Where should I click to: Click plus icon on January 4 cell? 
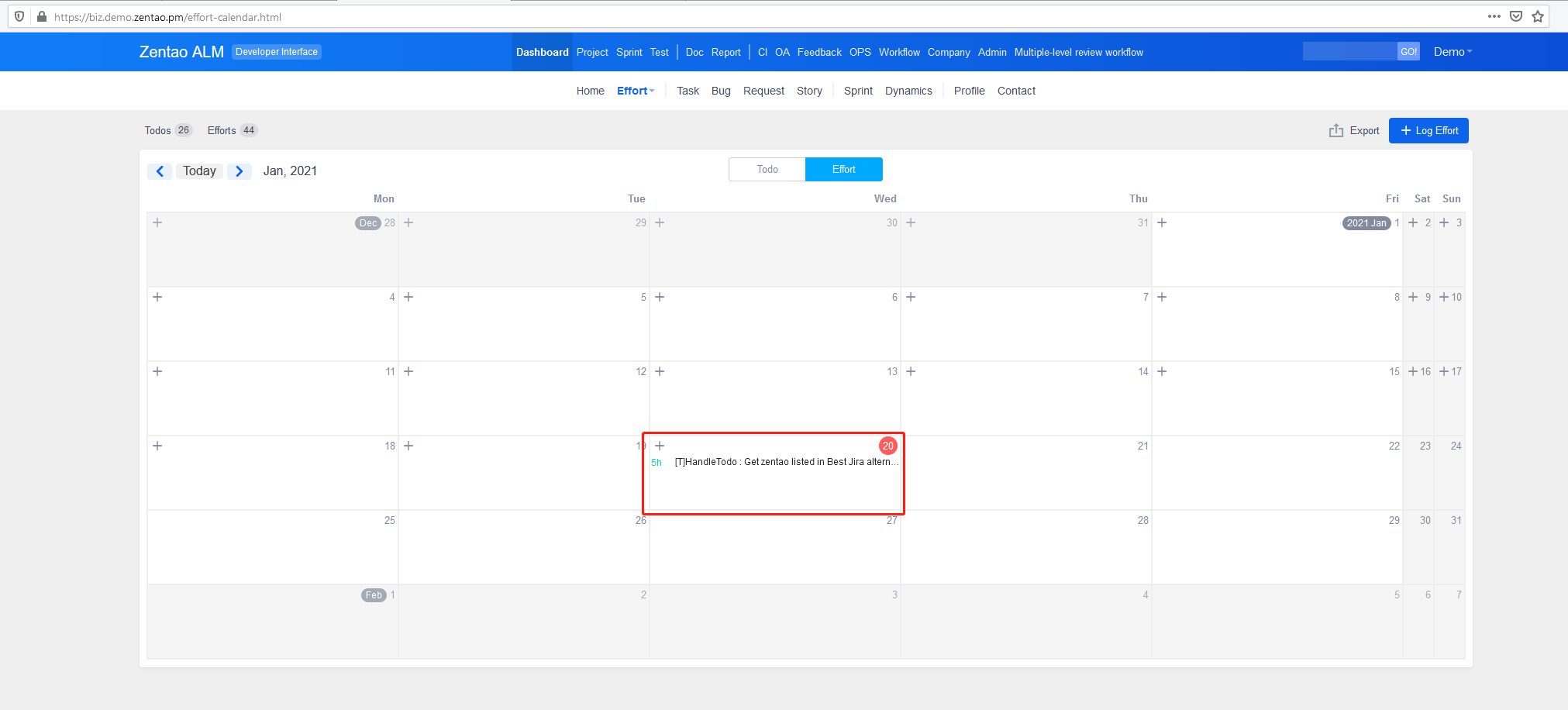pos(157,297)
